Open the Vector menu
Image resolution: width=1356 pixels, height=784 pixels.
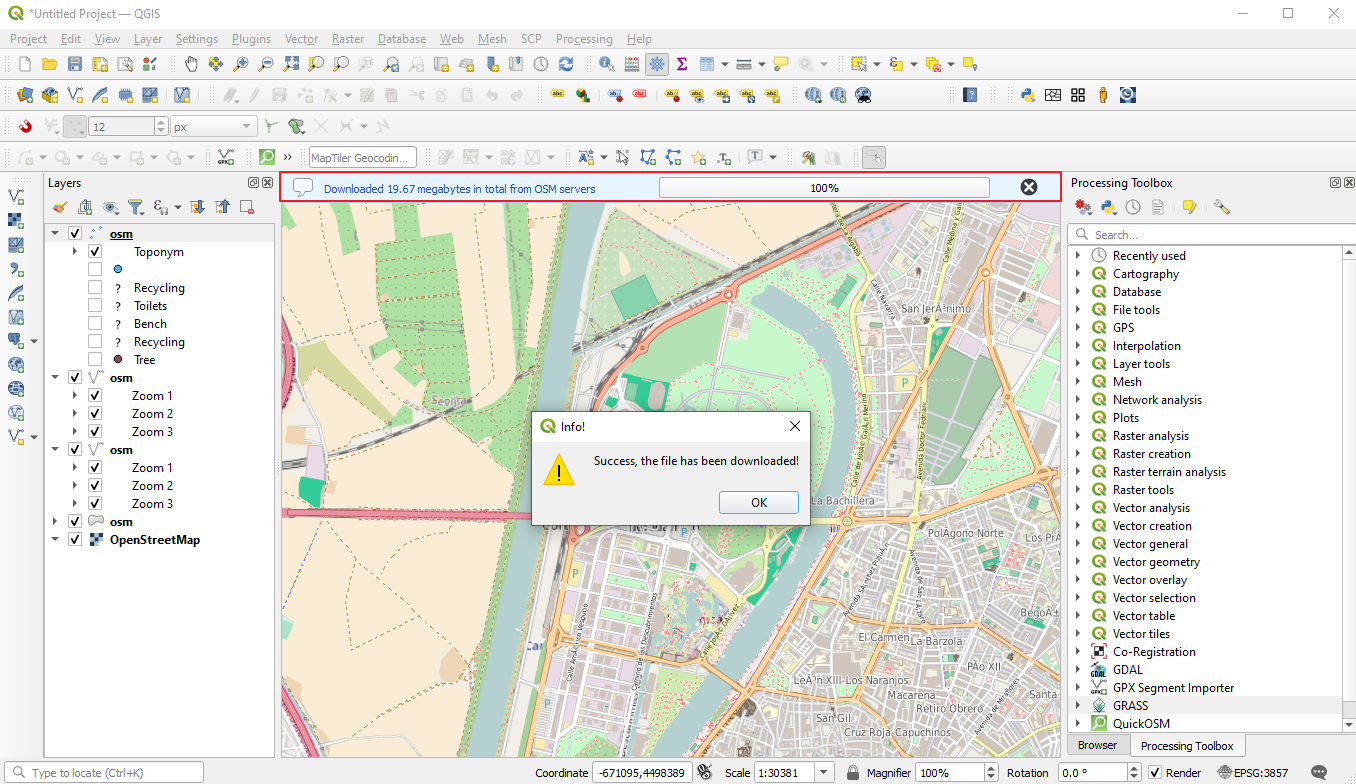pos(301,39)
